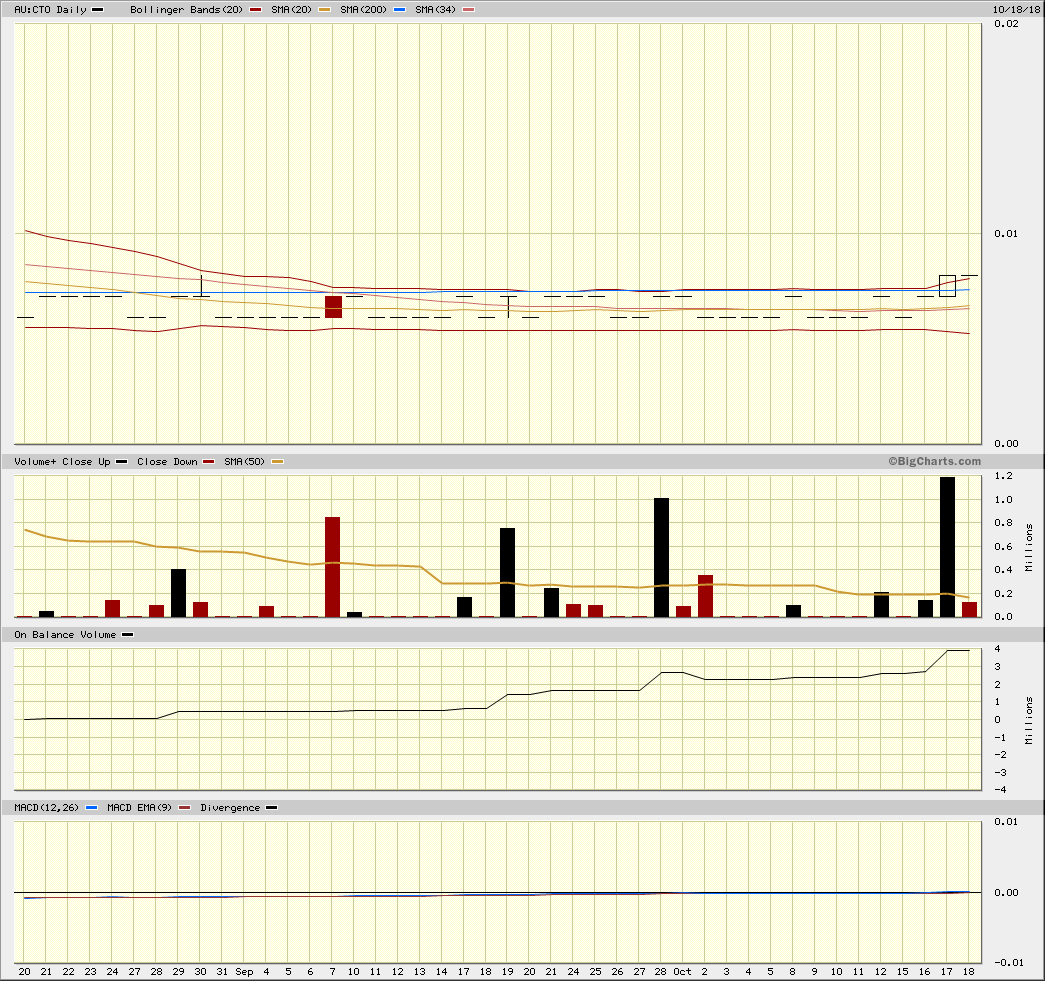Screen dimensions: 1045x981
Task: Click the Sep month label on date axis
Action: [x=244, y=972]
